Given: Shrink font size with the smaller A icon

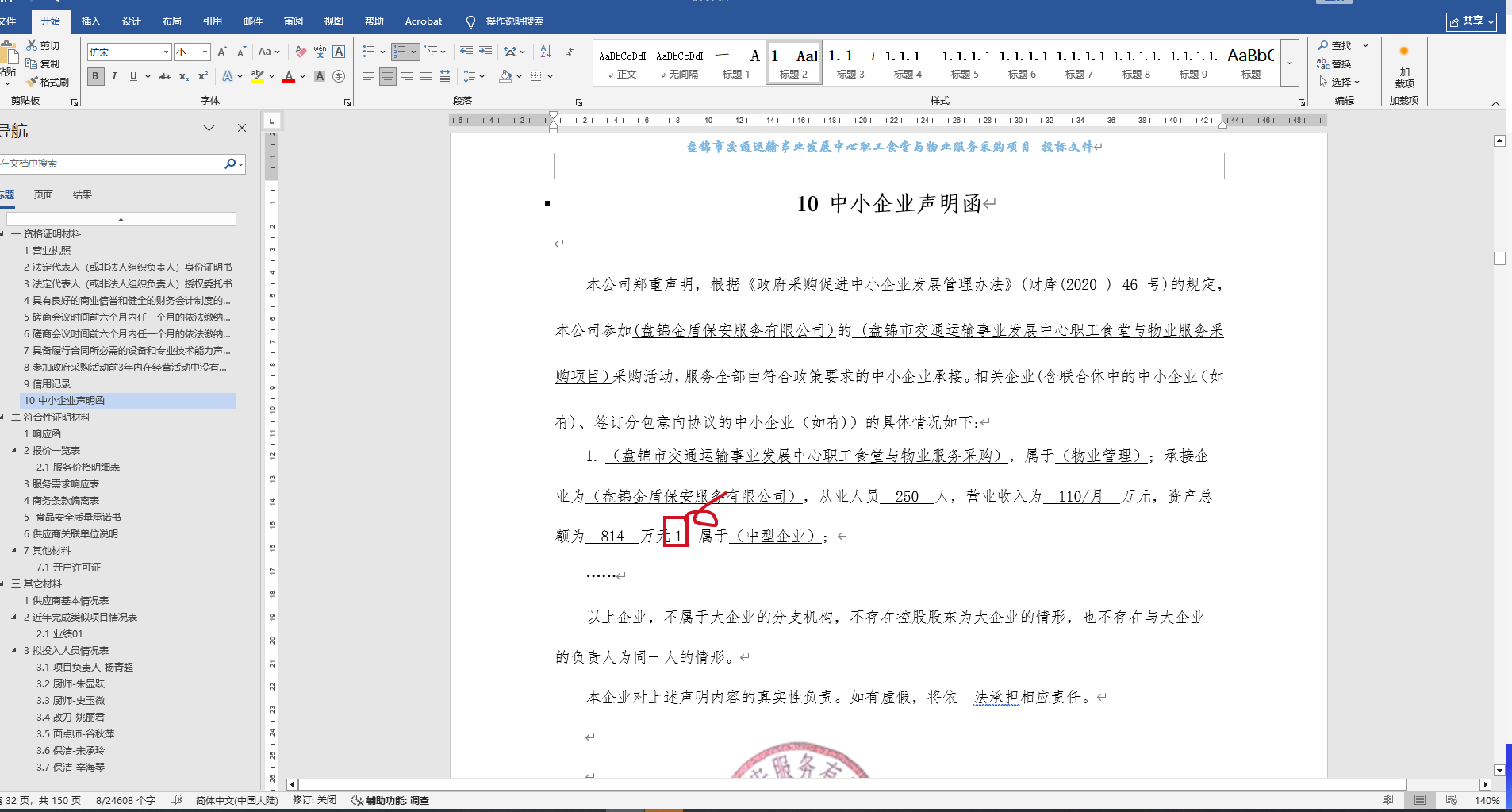Looking at the screenshot, I should pyautogui.click(x=241, y=52).
